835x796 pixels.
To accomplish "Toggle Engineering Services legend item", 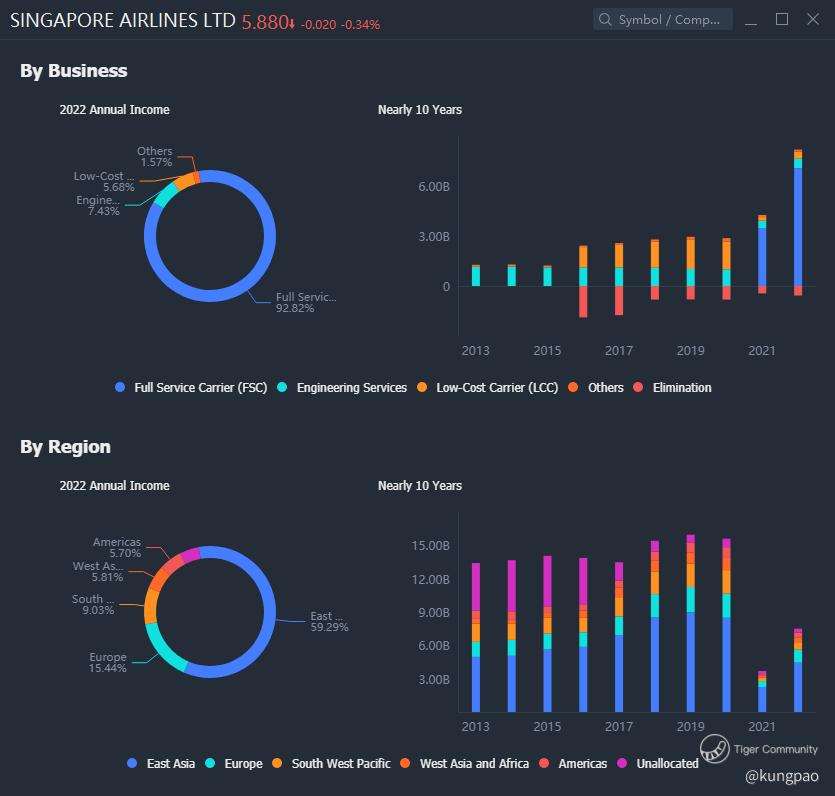I will point(342,388).
